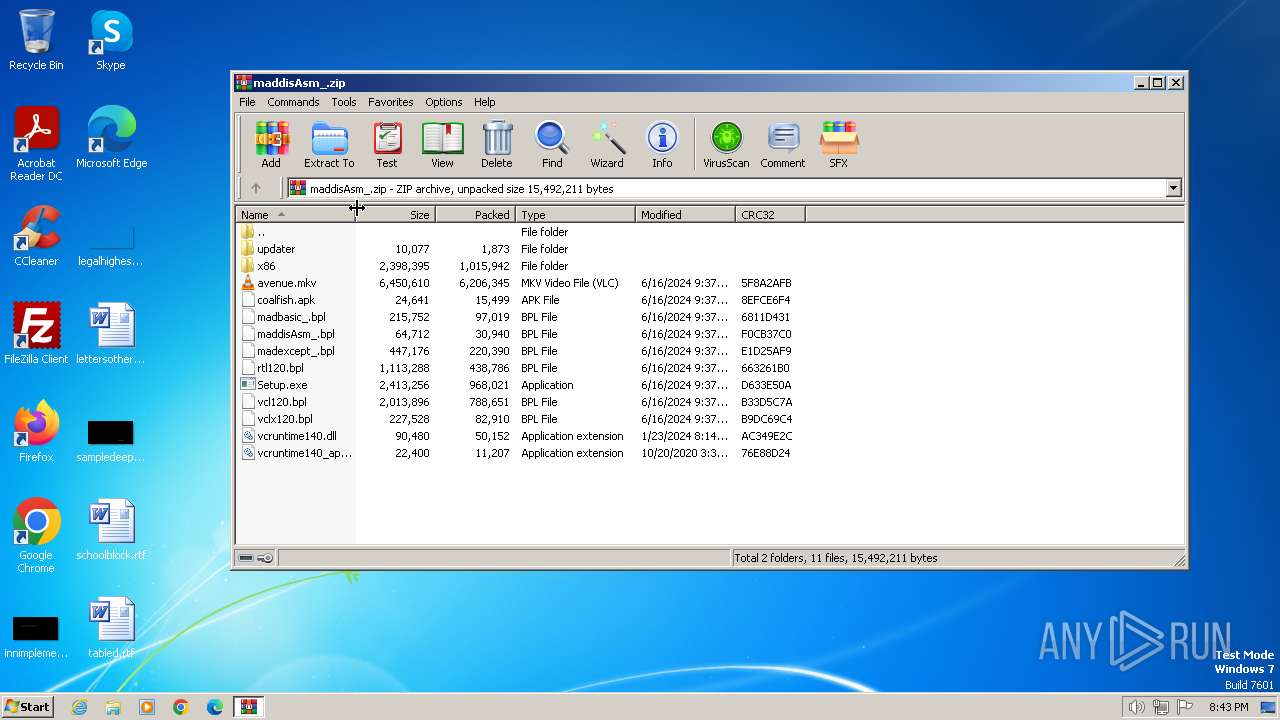Launch the Wizard tool
Image resolution: width=1280 pixels, height=720 pixels.
[607, 144]
